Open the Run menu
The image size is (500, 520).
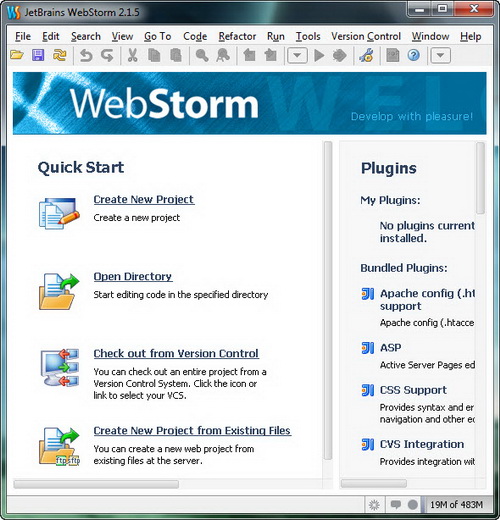click(x=276, y=36)
